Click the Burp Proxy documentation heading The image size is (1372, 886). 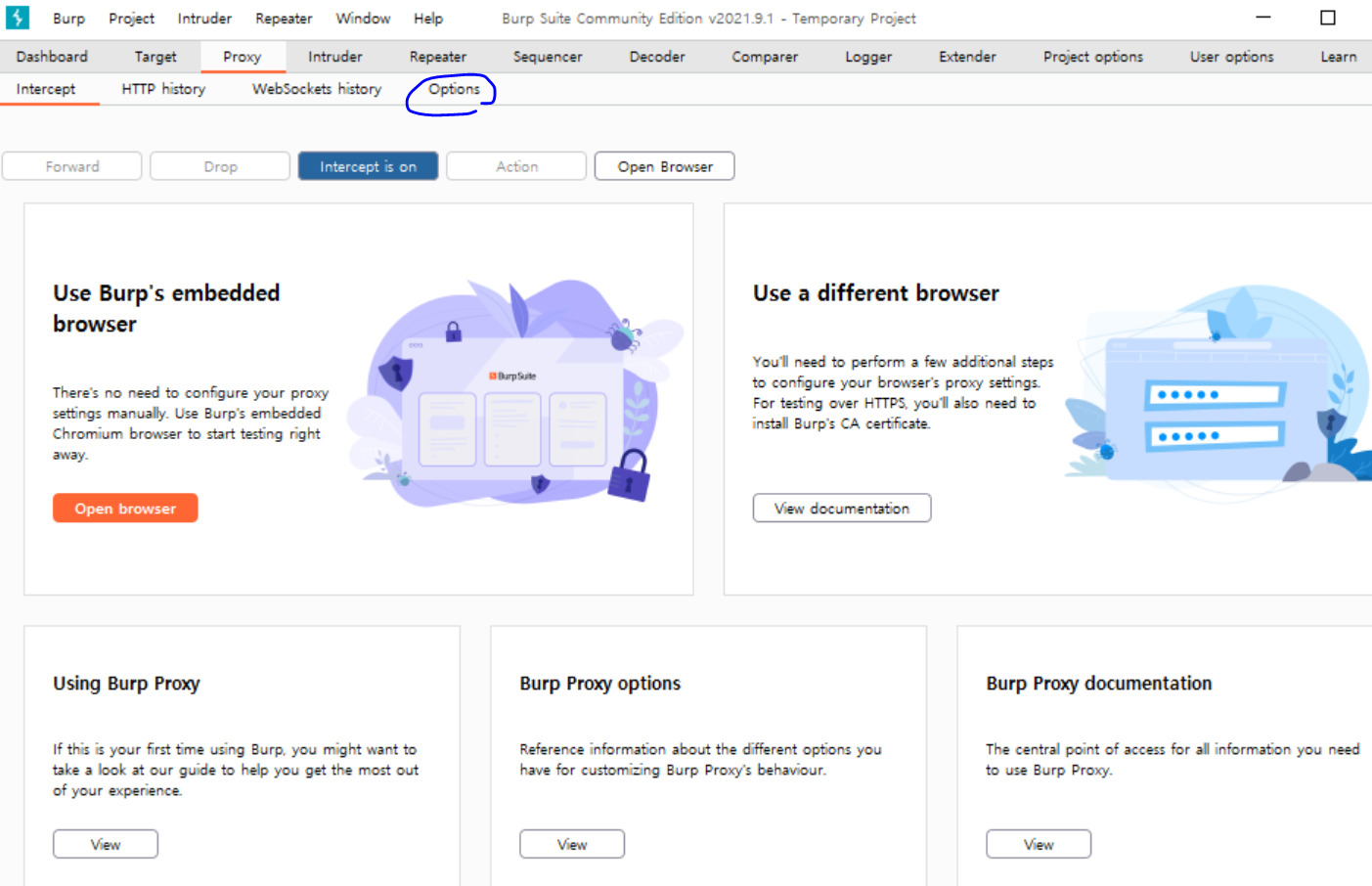(1098, 684)
